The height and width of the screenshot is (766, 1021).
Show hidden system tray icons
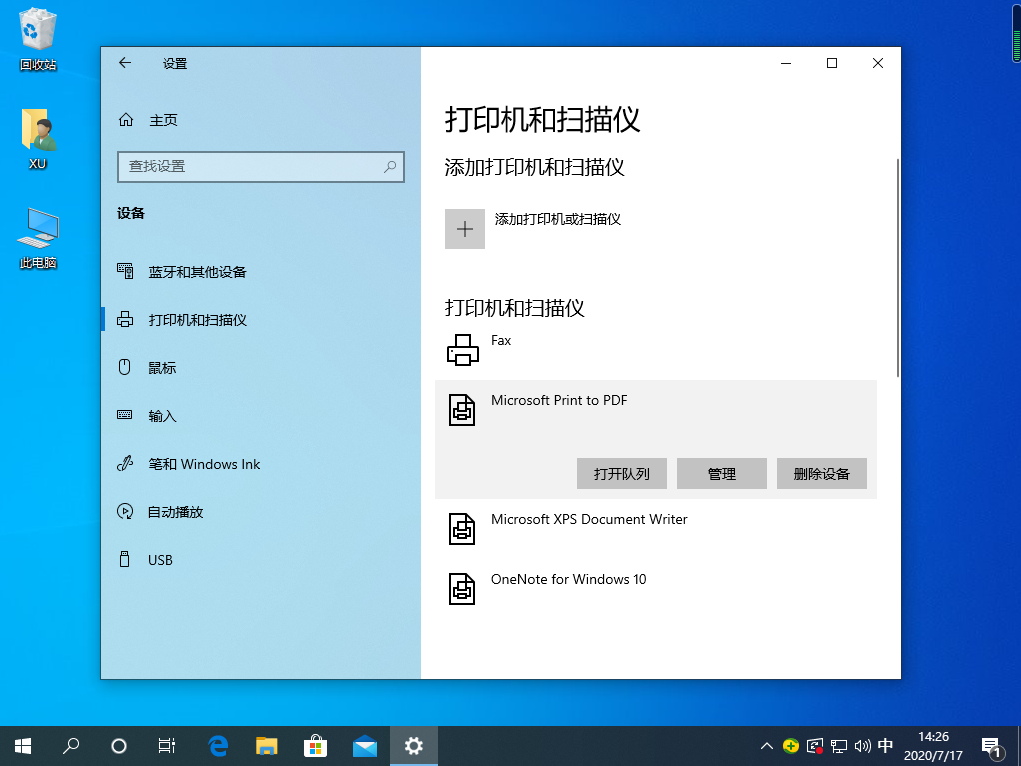[766, 746]
